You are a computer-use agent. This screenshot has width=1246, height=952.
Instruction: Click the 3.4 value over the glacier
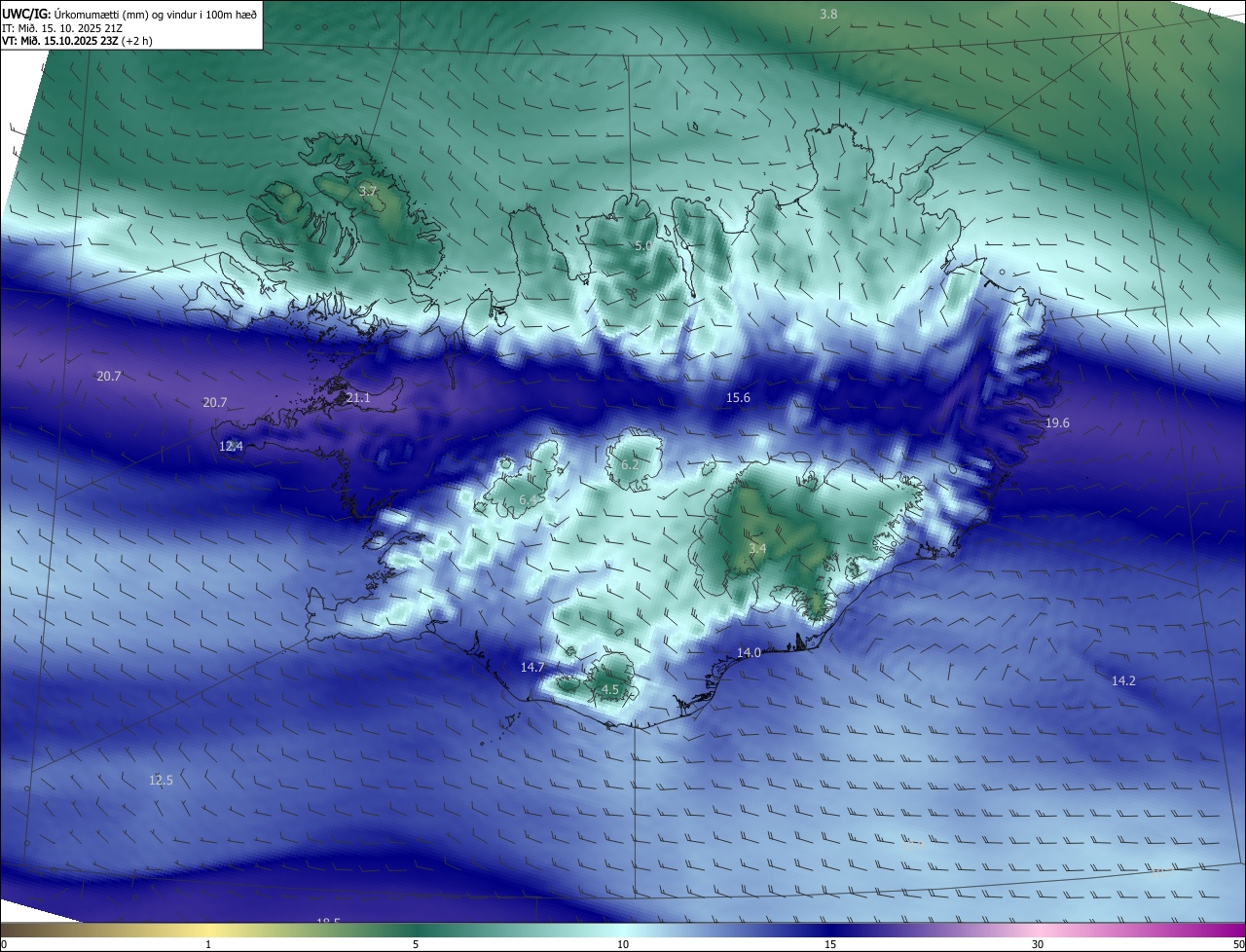pyautogui.click(x=757, y=549)
